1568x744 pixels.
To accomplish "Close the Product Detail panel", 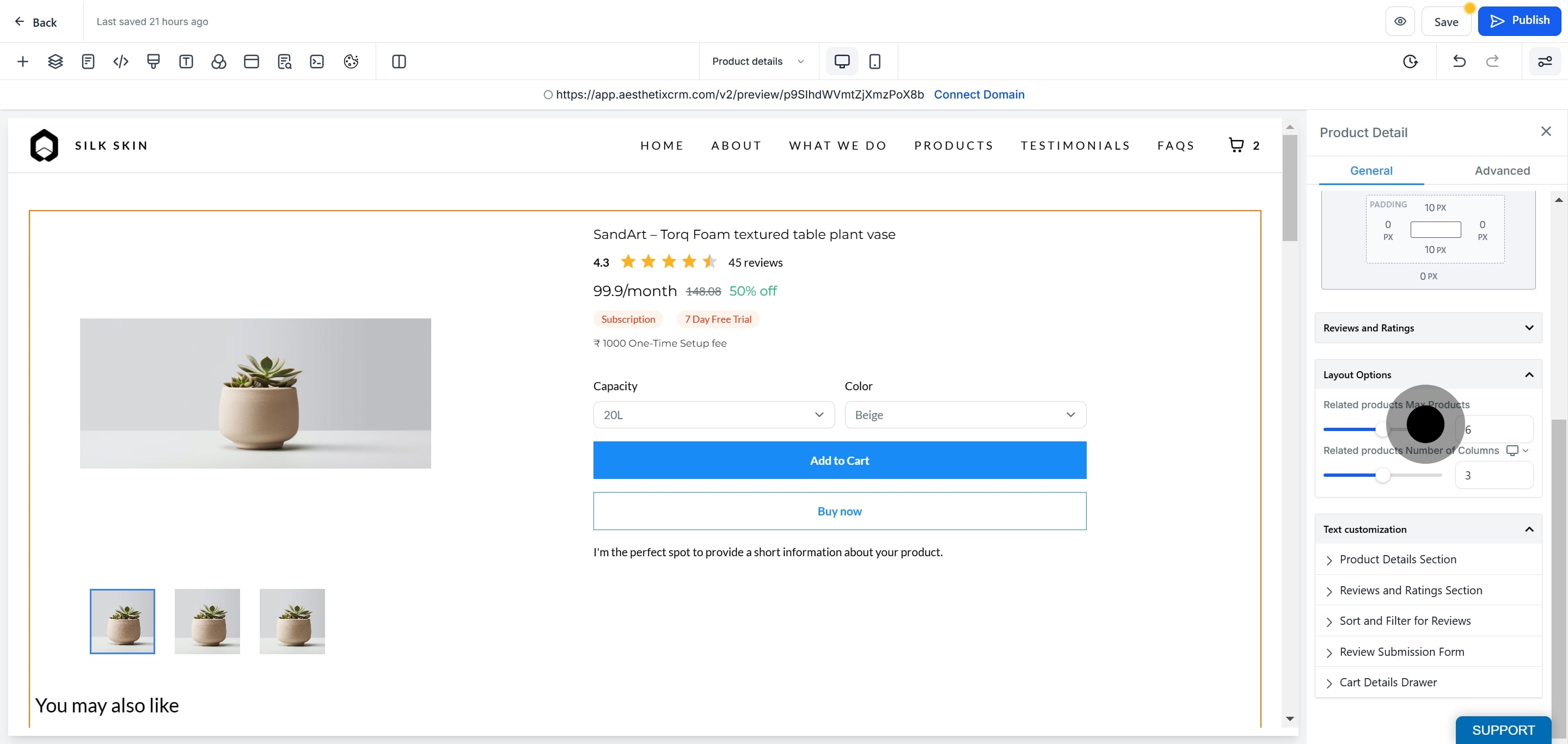I will [x=1546, y=131].
